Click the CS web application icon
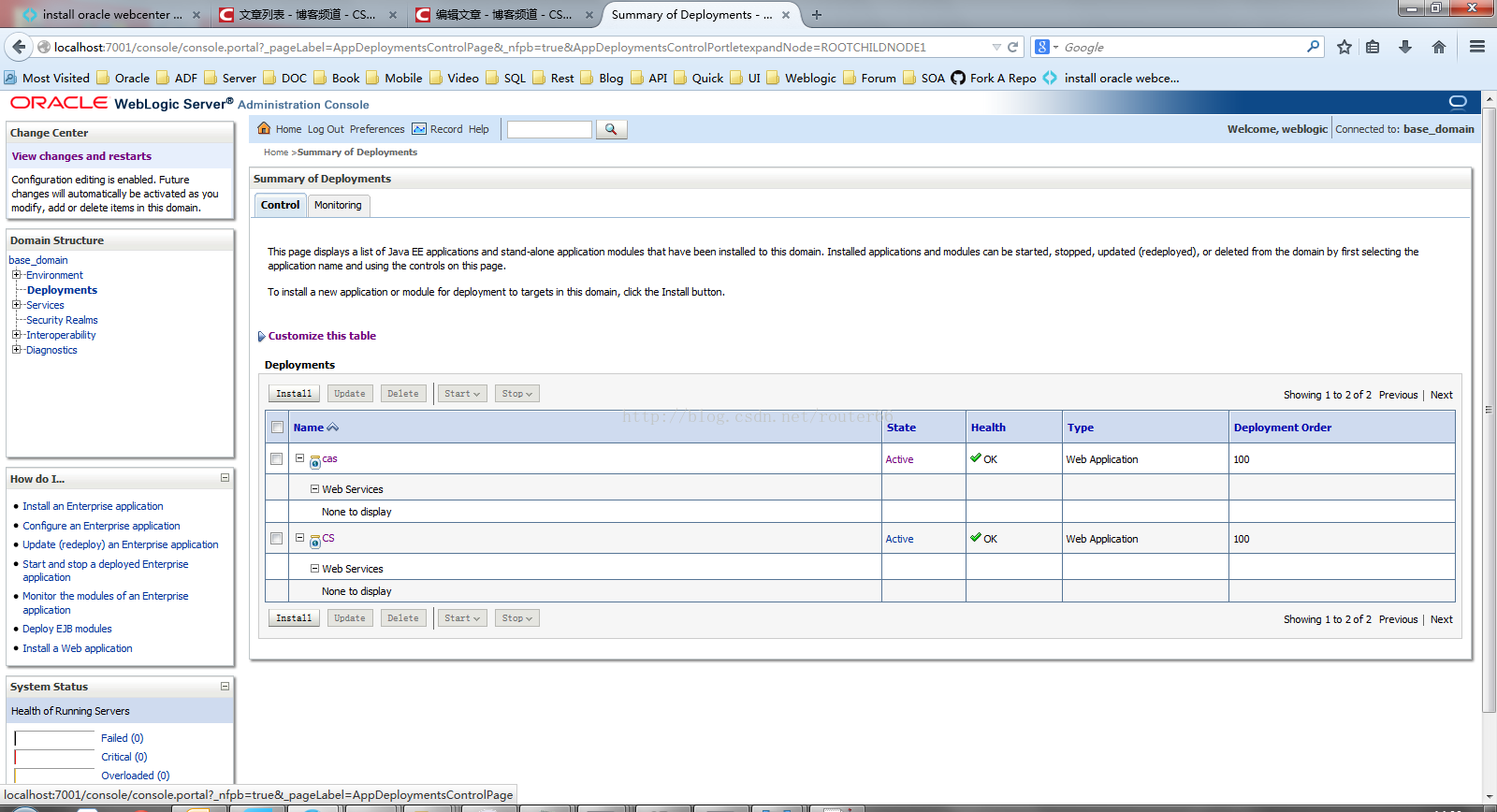1497x812 pixels. [315, 541]
